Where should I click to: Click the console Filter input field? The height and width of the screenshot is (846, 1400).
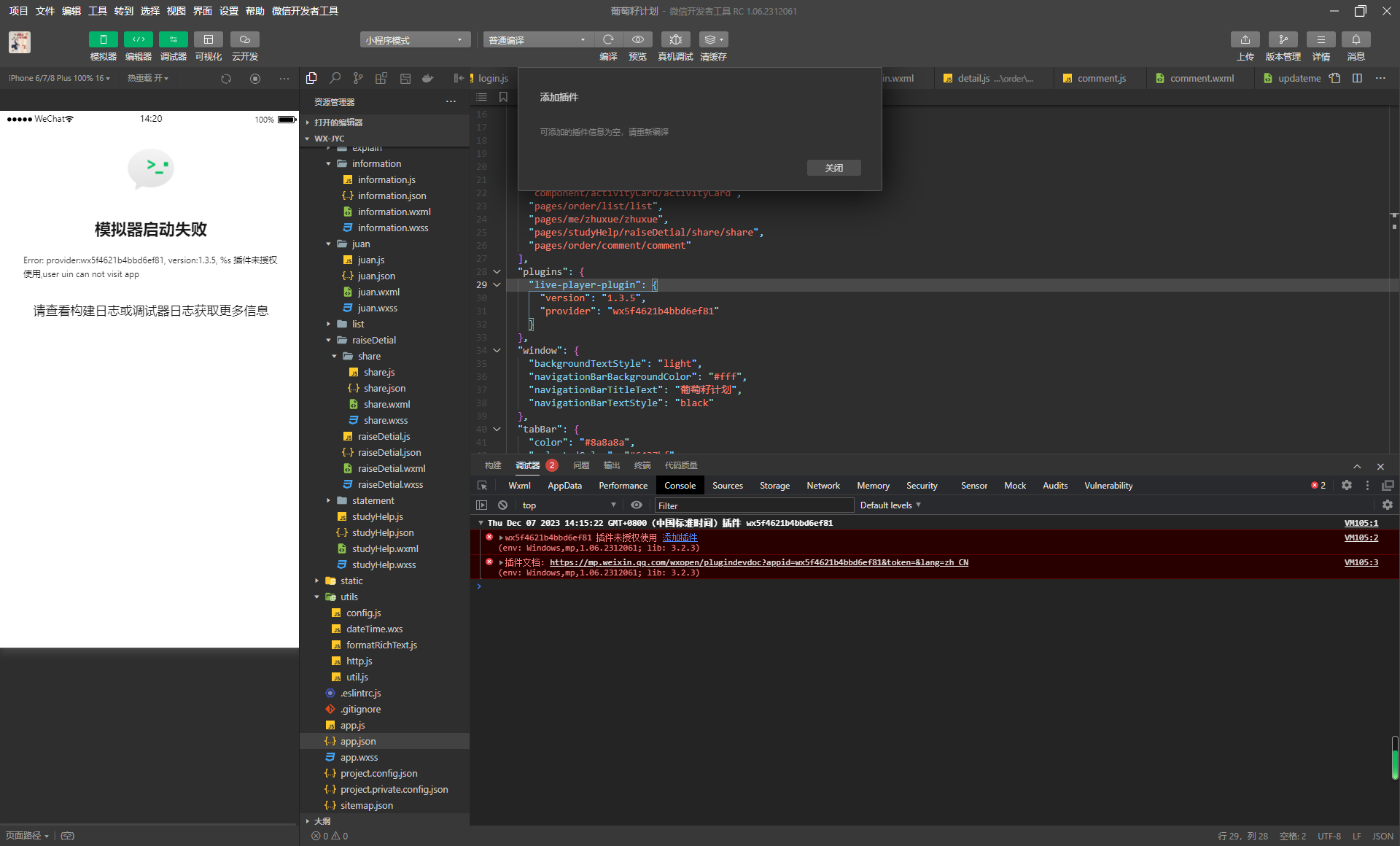[x=753, y=505]
